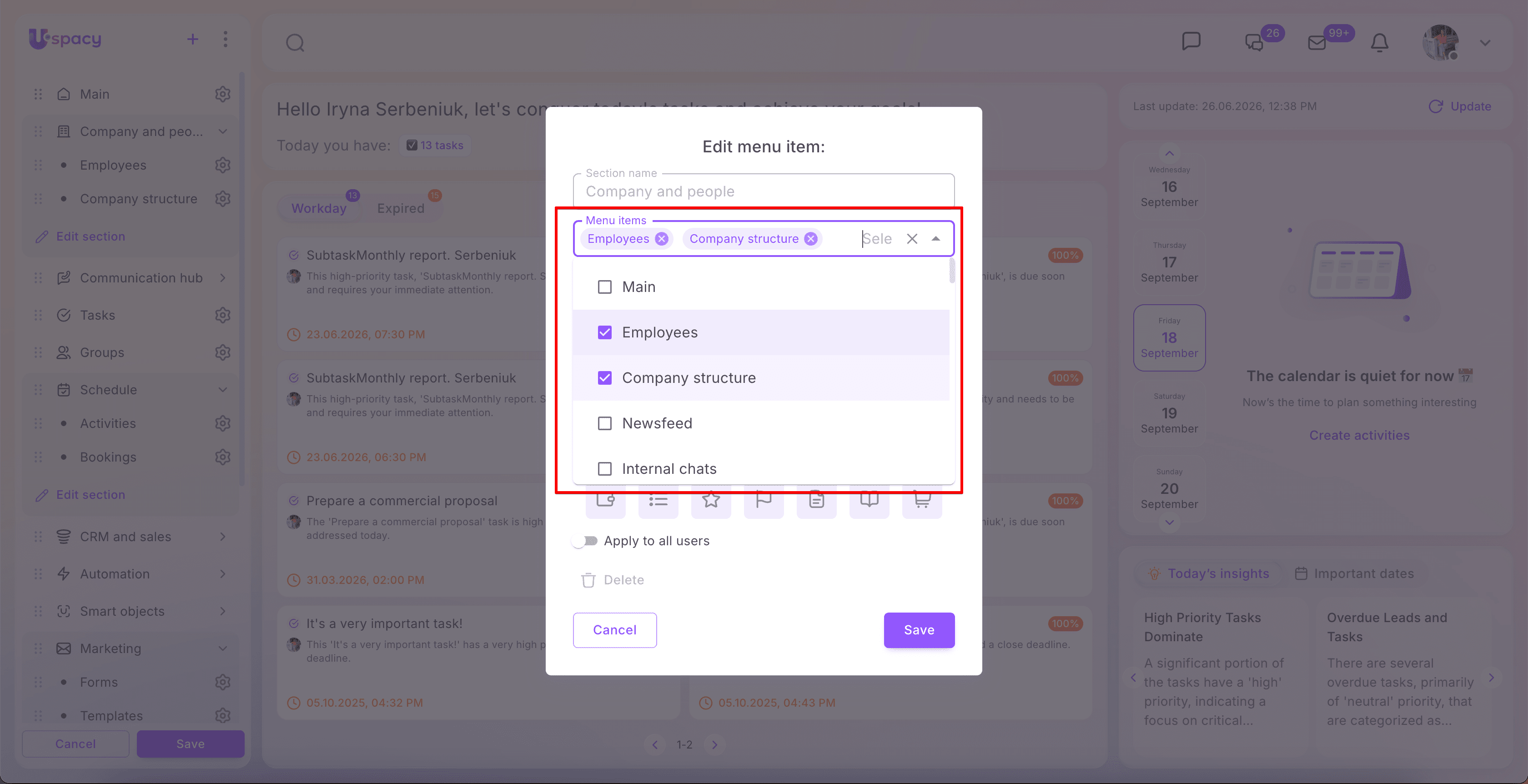Click the sidebar Save button

click(191, 744)
